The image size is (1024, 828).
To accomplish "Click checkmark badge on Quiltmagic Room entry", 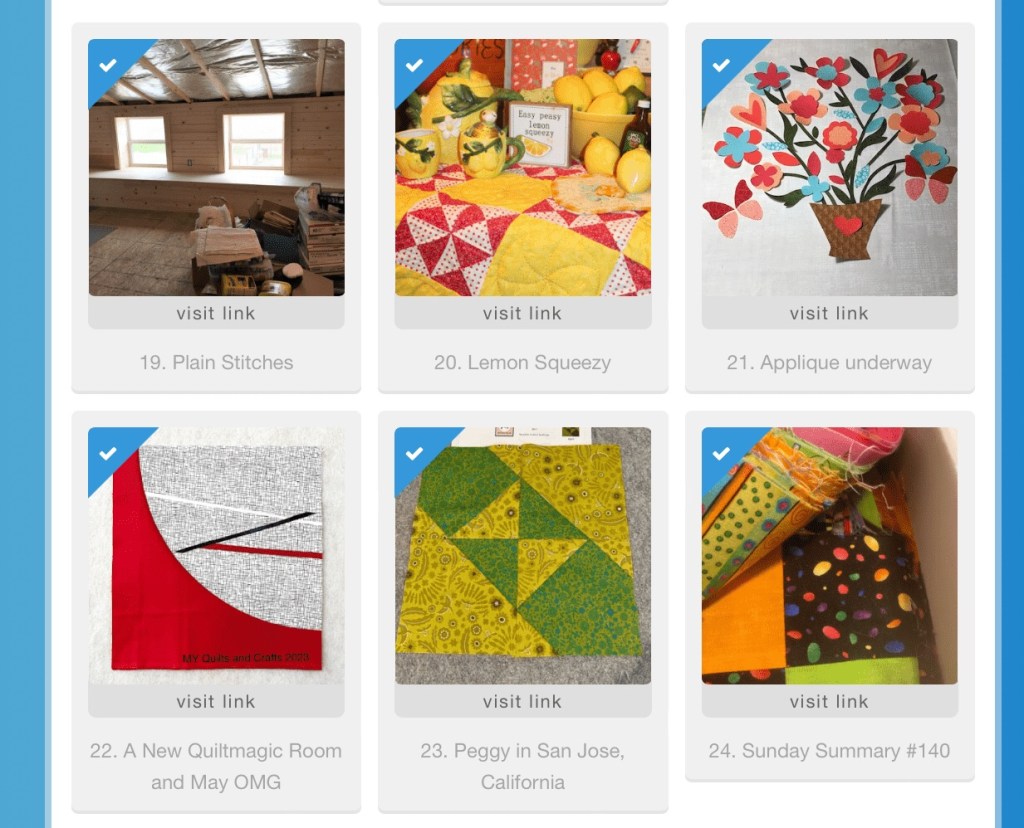I will click(108, 453).
